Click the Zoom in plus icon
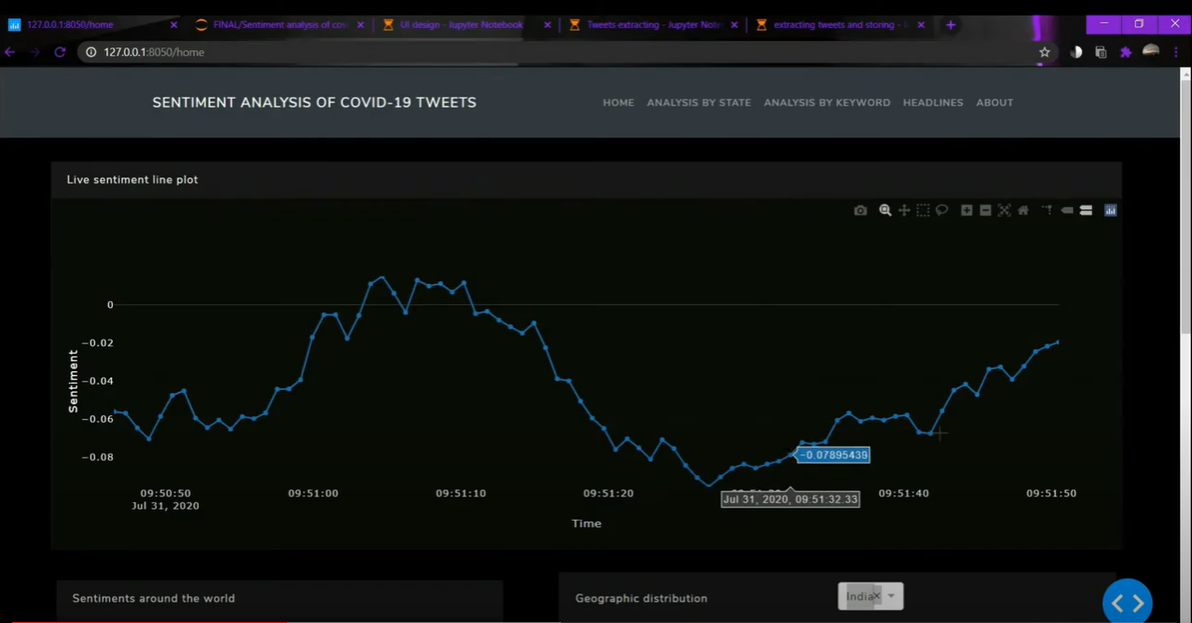 (x=966, y=210)
